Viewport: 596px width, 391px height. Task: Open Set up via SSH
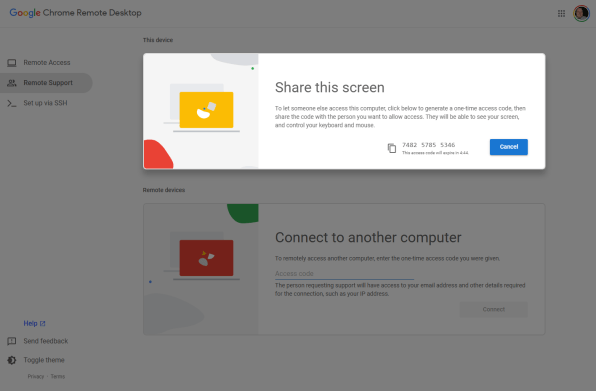click(x=46, y=103)
